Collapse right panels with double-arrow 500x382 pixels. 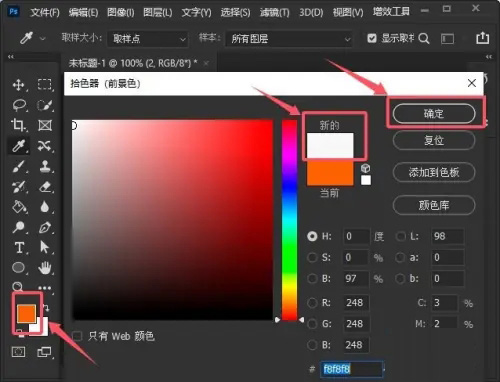(x=489, y=57)
